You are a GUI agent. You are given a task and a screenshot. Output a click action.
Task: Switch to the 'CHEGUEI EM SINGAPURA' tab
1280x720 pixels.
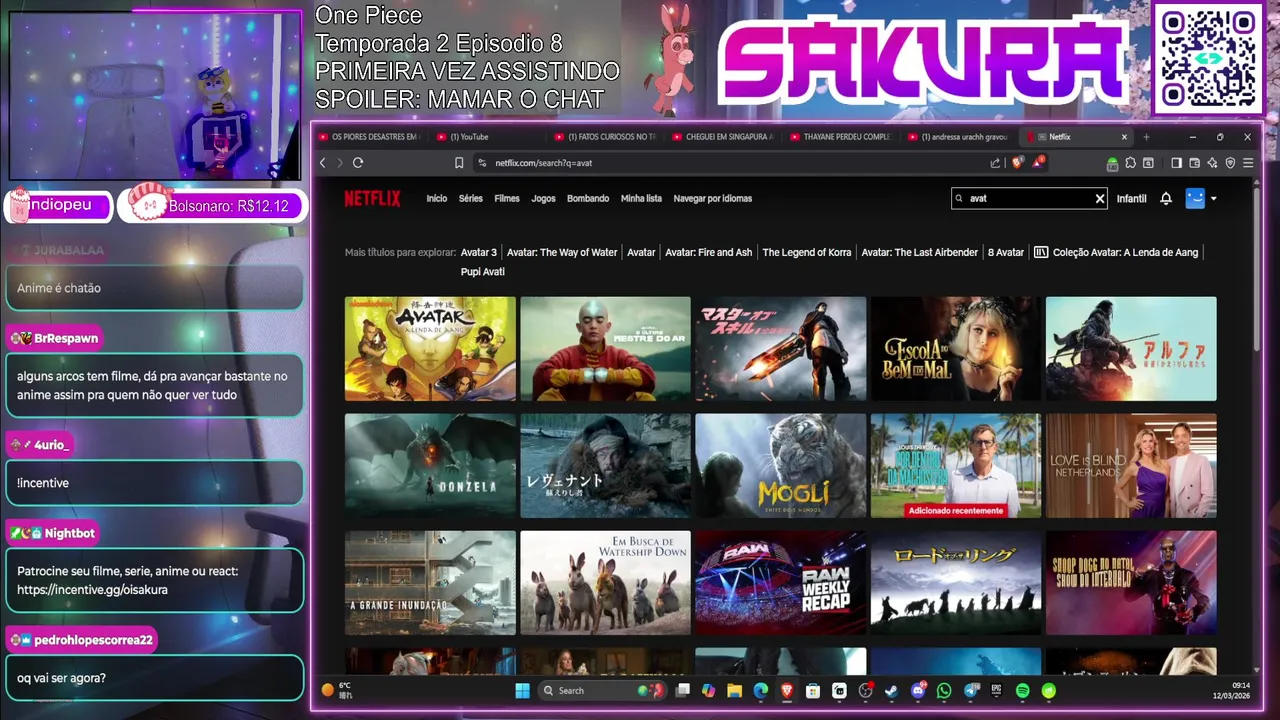[x=725, y=137]
